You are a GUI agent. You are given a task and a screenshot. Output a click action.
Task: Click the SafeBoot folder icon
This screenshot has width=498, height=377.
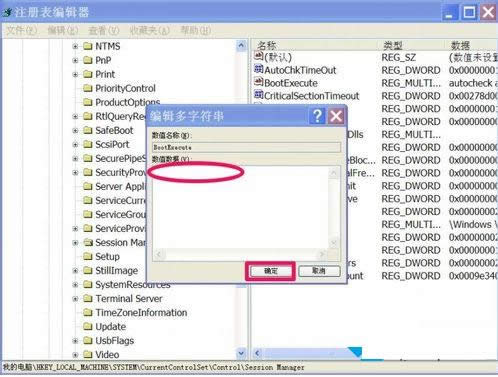click(88, 130)
